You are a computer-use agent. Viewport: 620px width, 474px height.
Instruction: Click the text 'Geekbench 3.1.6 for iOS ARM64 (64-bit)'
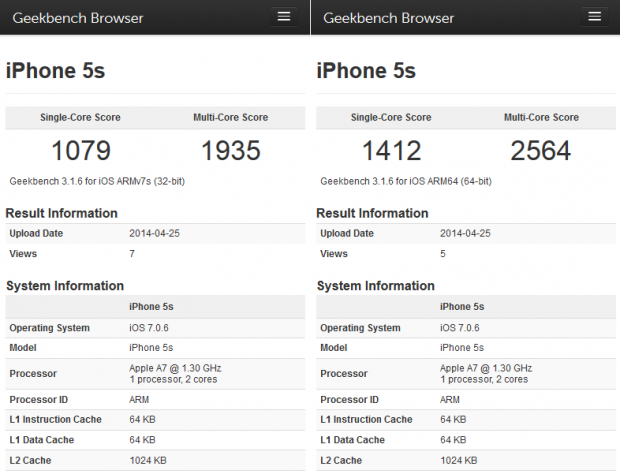click(406, 181)
